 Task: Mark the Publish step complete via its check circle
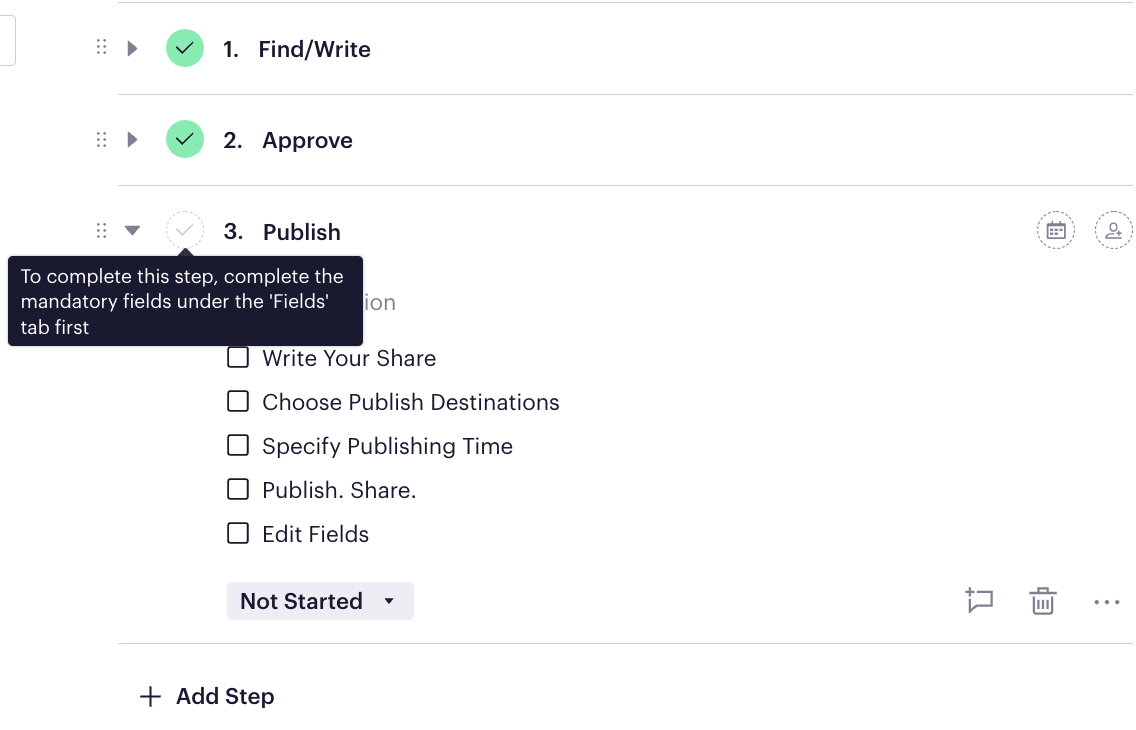click(185, 230)
